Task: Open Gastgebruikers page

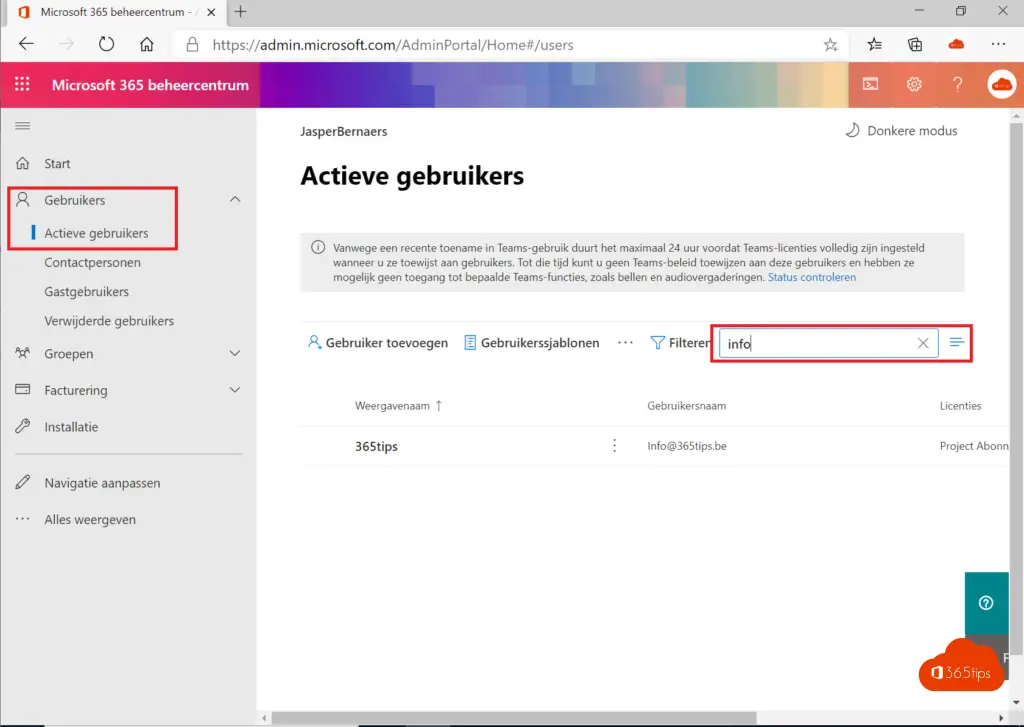Action: [86, 292]
